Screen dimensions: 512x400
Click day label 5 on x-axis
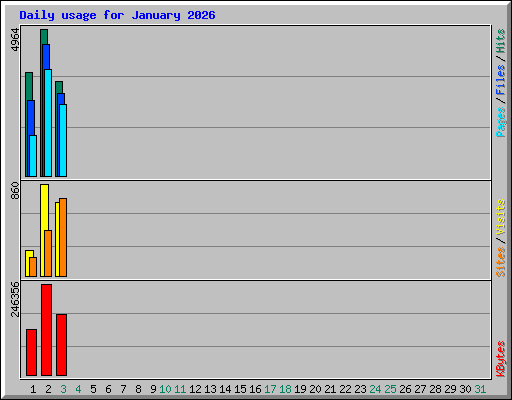pos(93,389)
